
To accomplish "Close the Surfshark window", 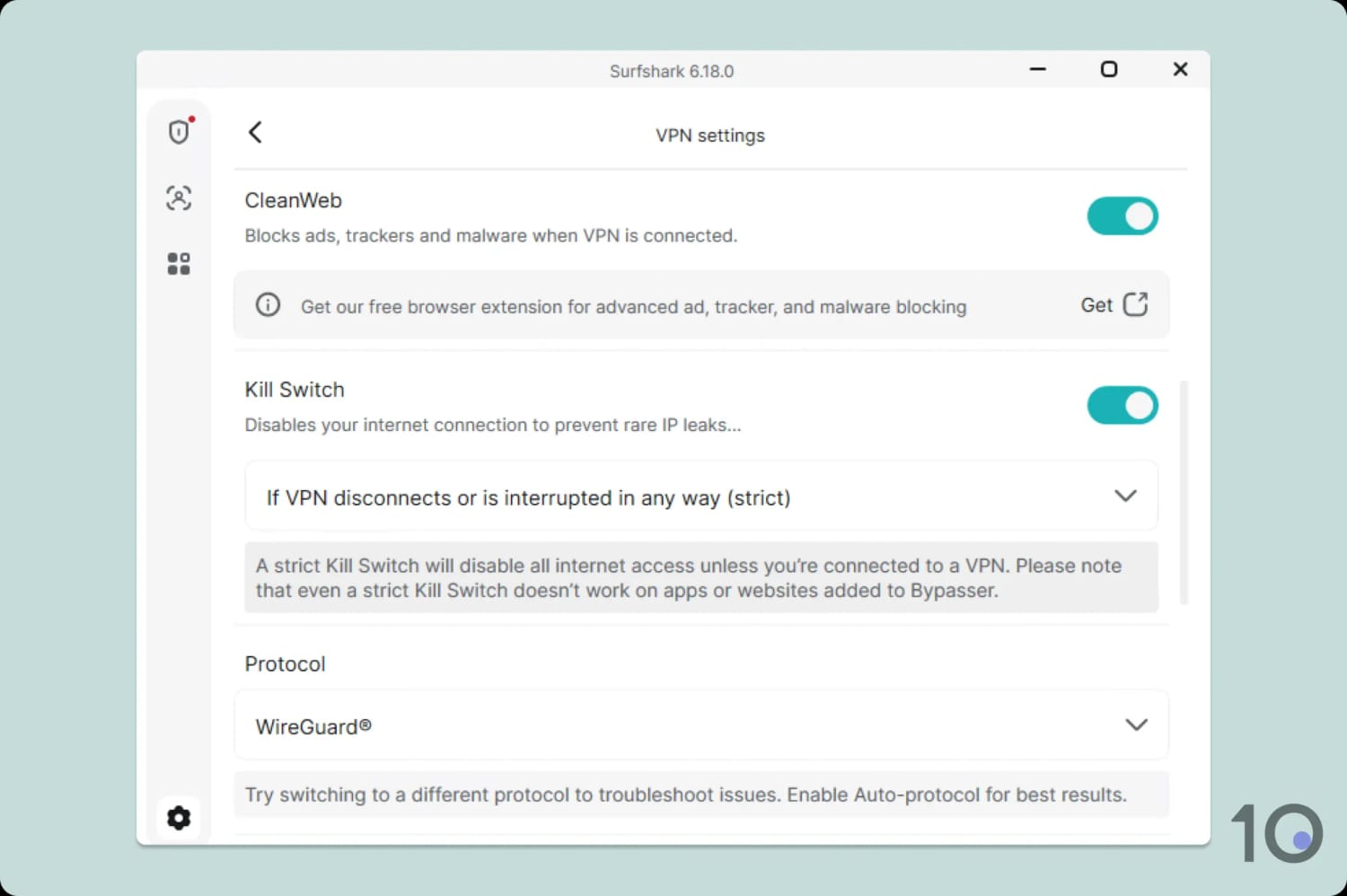I will click(1181, 69).
